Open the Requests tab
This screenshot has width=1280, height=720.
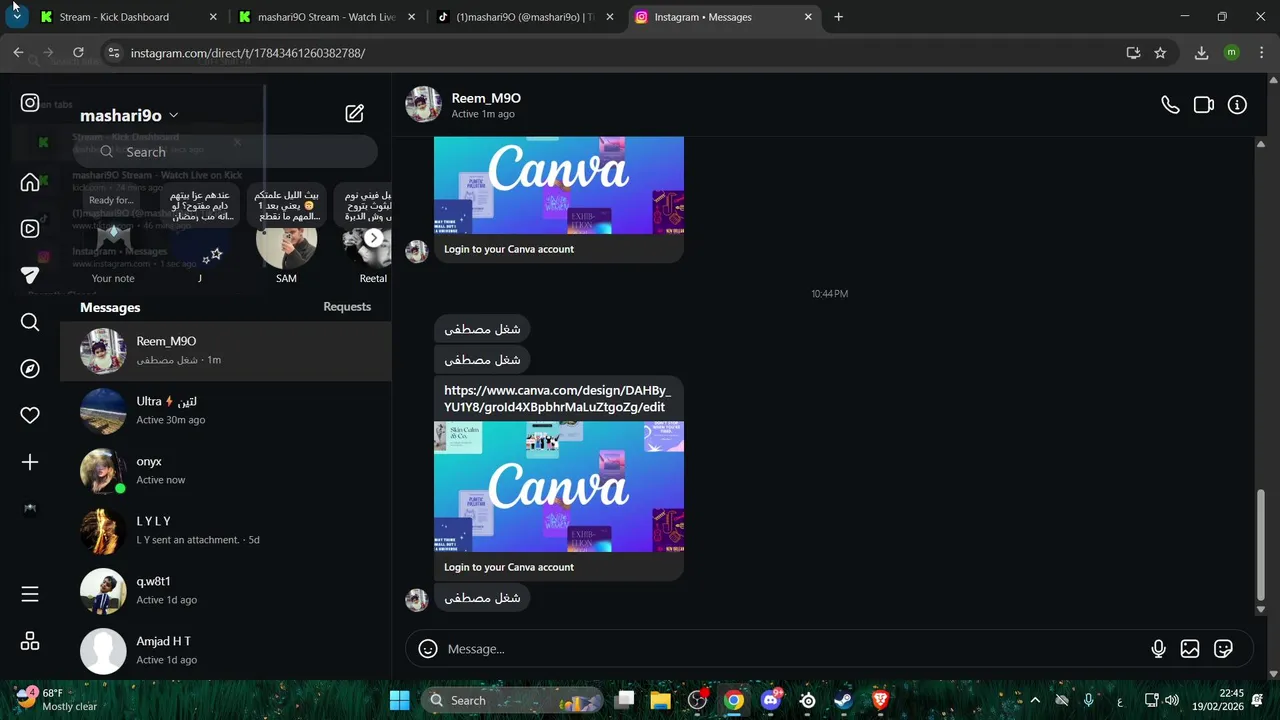[x=347, y=307]
